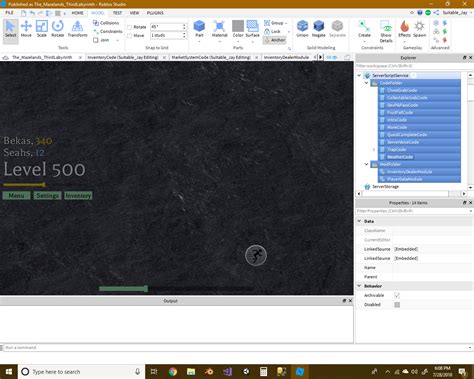Viewport: 474px width, 379px height.
Task: Click the Filter workspace search field
Action: point(414,66)
